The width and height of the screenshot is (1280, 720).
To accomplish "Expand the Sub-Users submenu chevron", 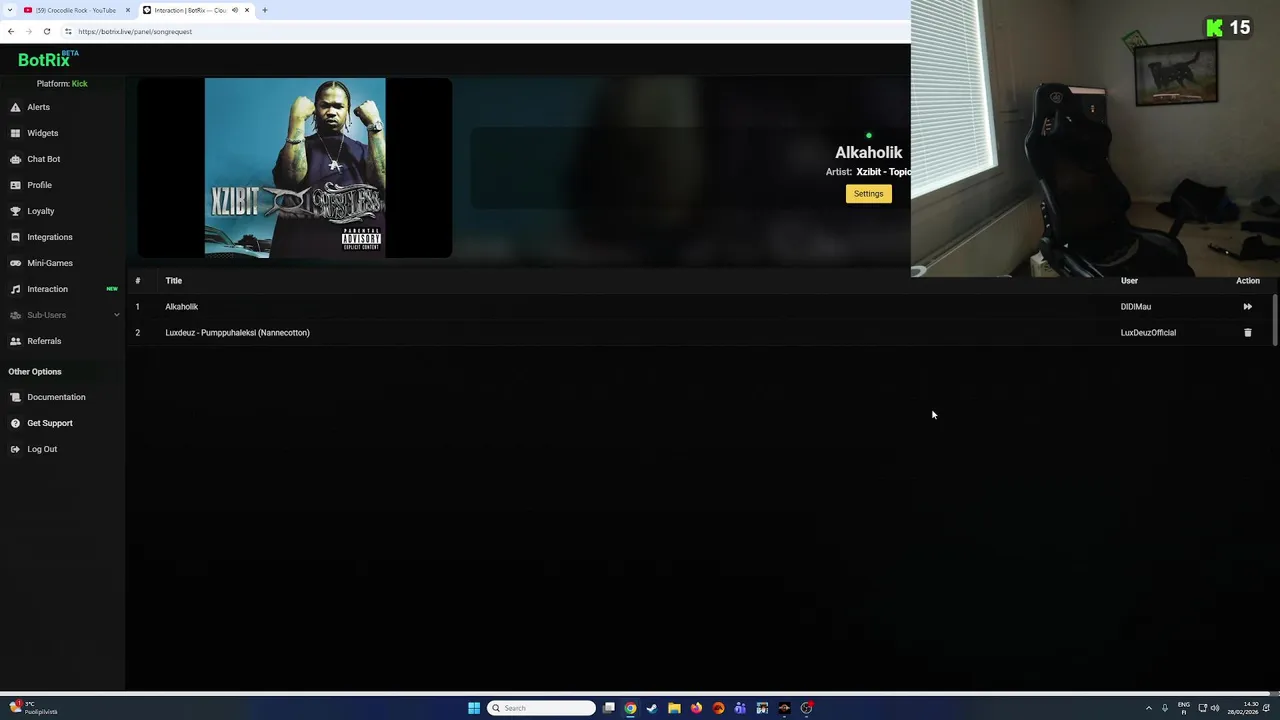I will pyautogui.click(x=116, y=315).
